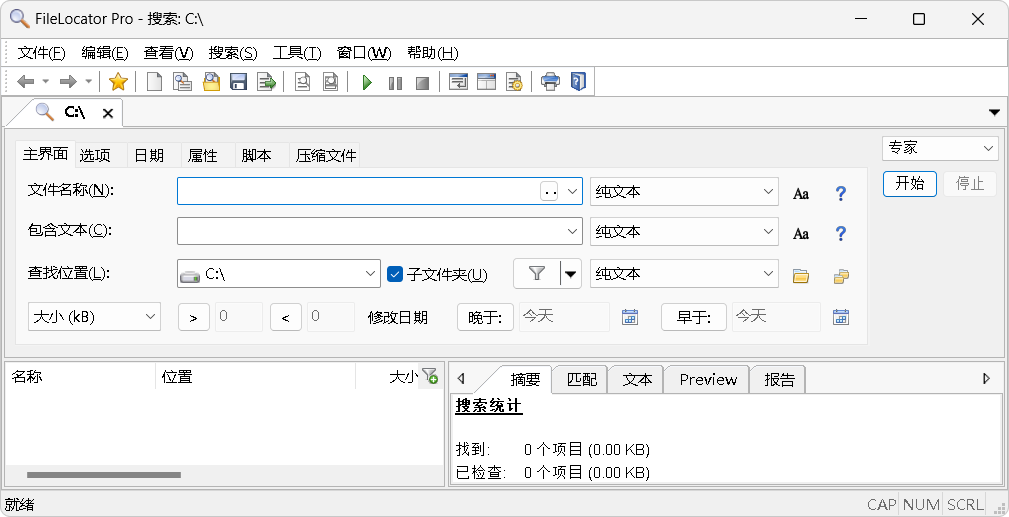Viewport: 1009px width, 517px height.
Task: Click the dots button in the 文件名称 field
Action: point(549,192)
